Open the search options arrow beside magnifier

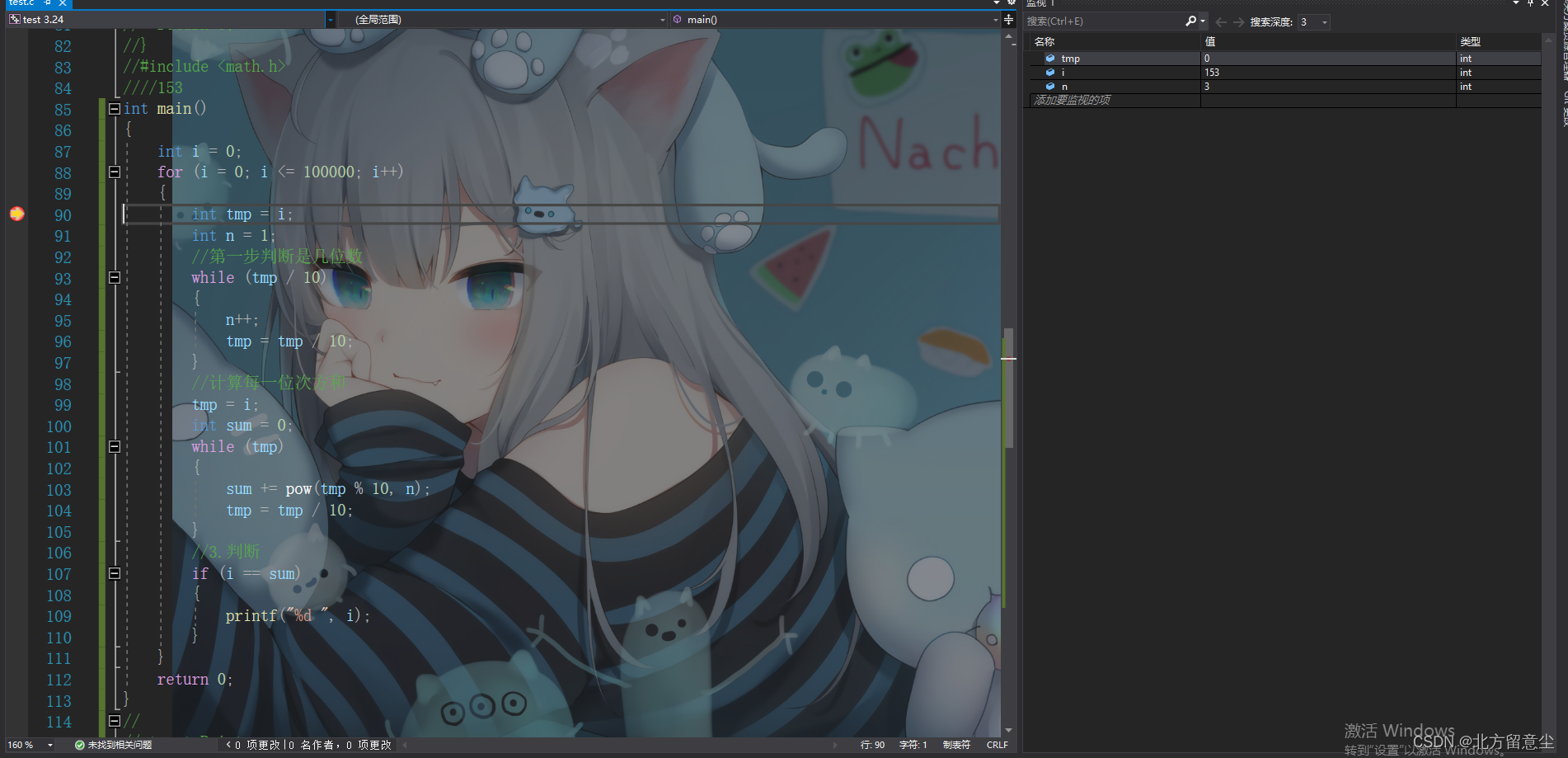[1203, 21]
